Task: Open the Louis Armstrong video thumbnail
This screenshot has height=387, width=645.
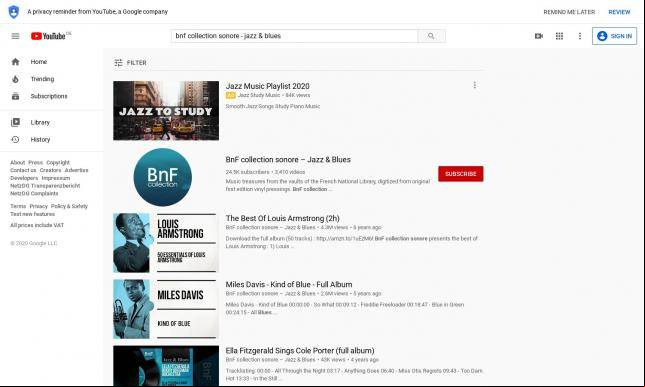Action: coord(166,243)
